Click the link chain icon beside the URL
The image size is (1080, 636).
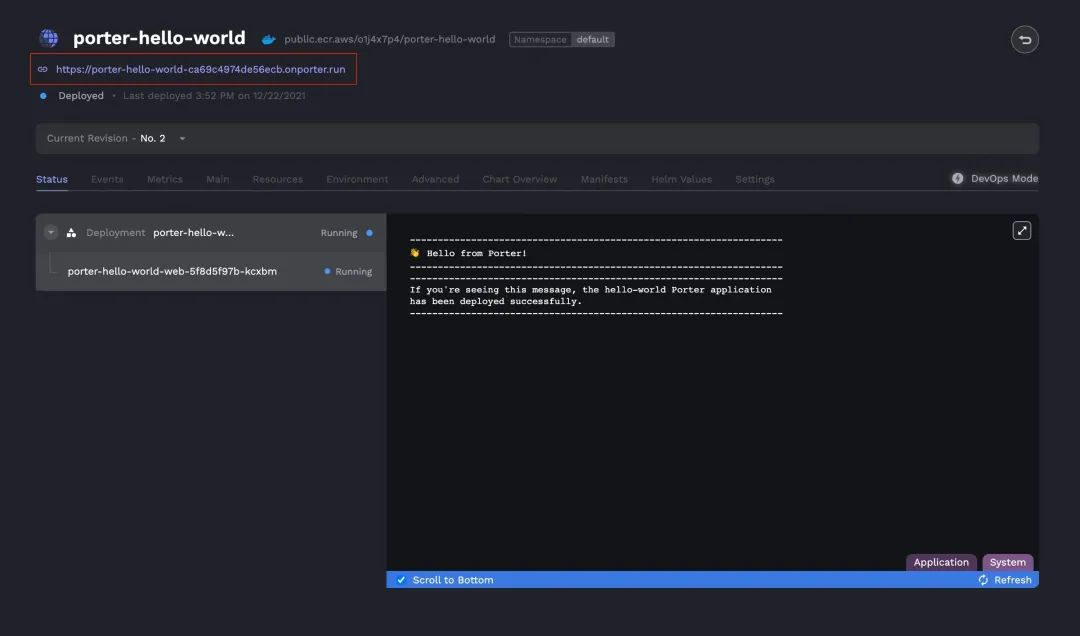(x=43, y=69)
